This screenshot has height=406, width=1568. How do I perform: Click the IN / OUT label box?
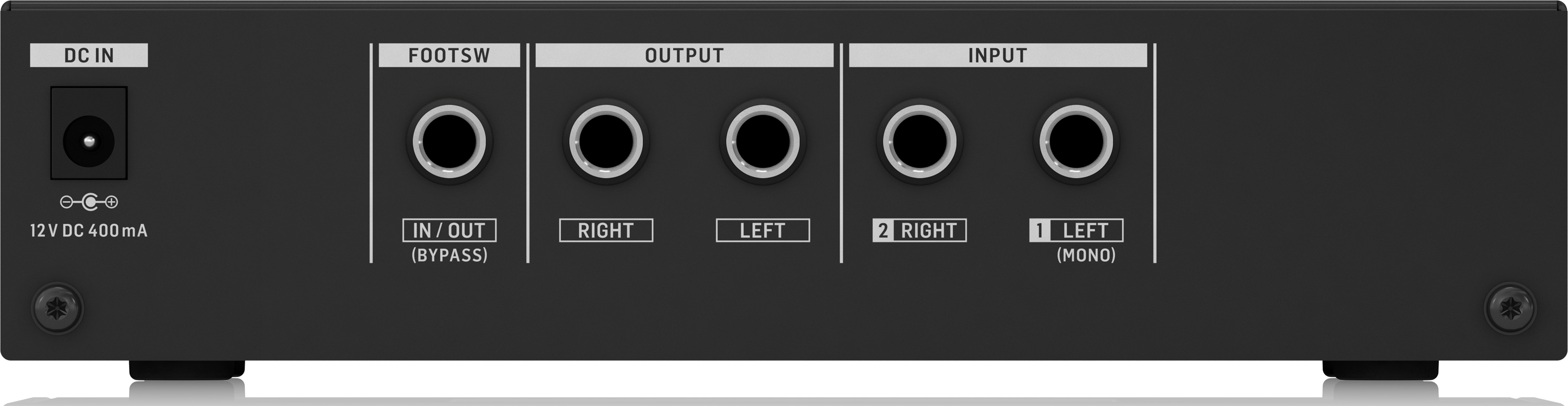(x=449, y=231)
